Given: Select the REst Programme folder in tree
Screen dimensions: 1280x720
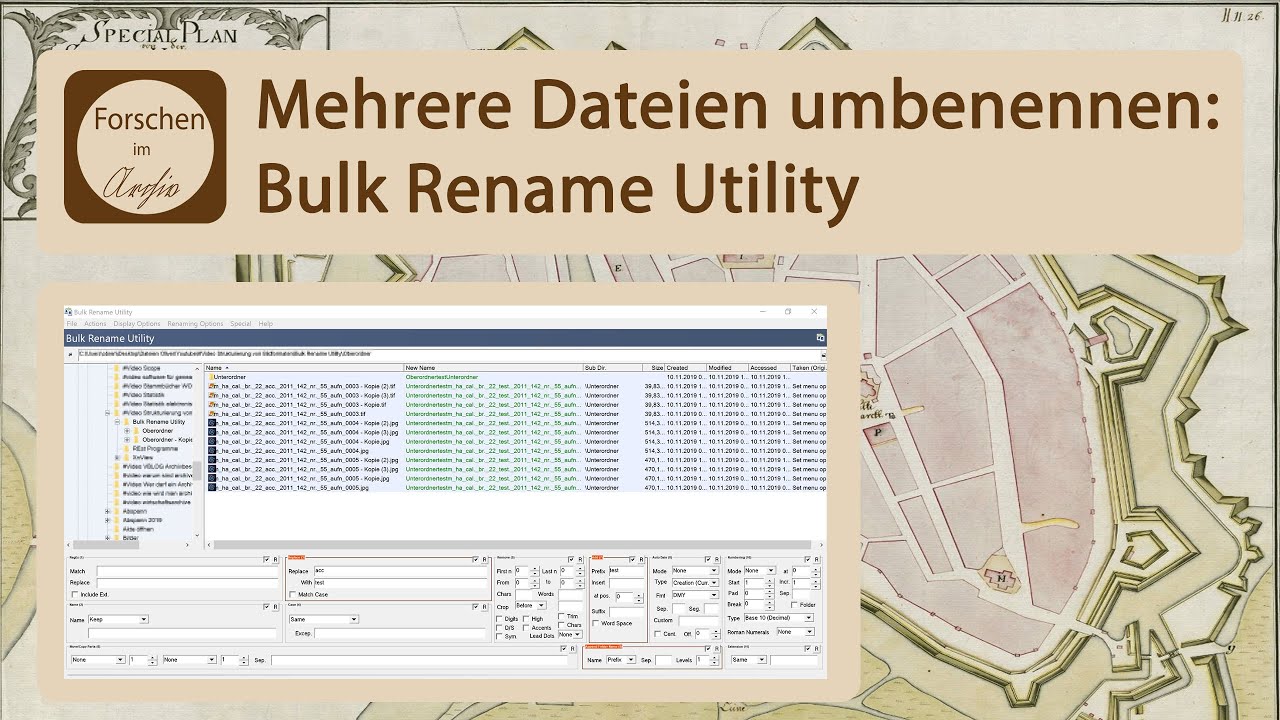Looking at the screenshot, I should [155, 449].
